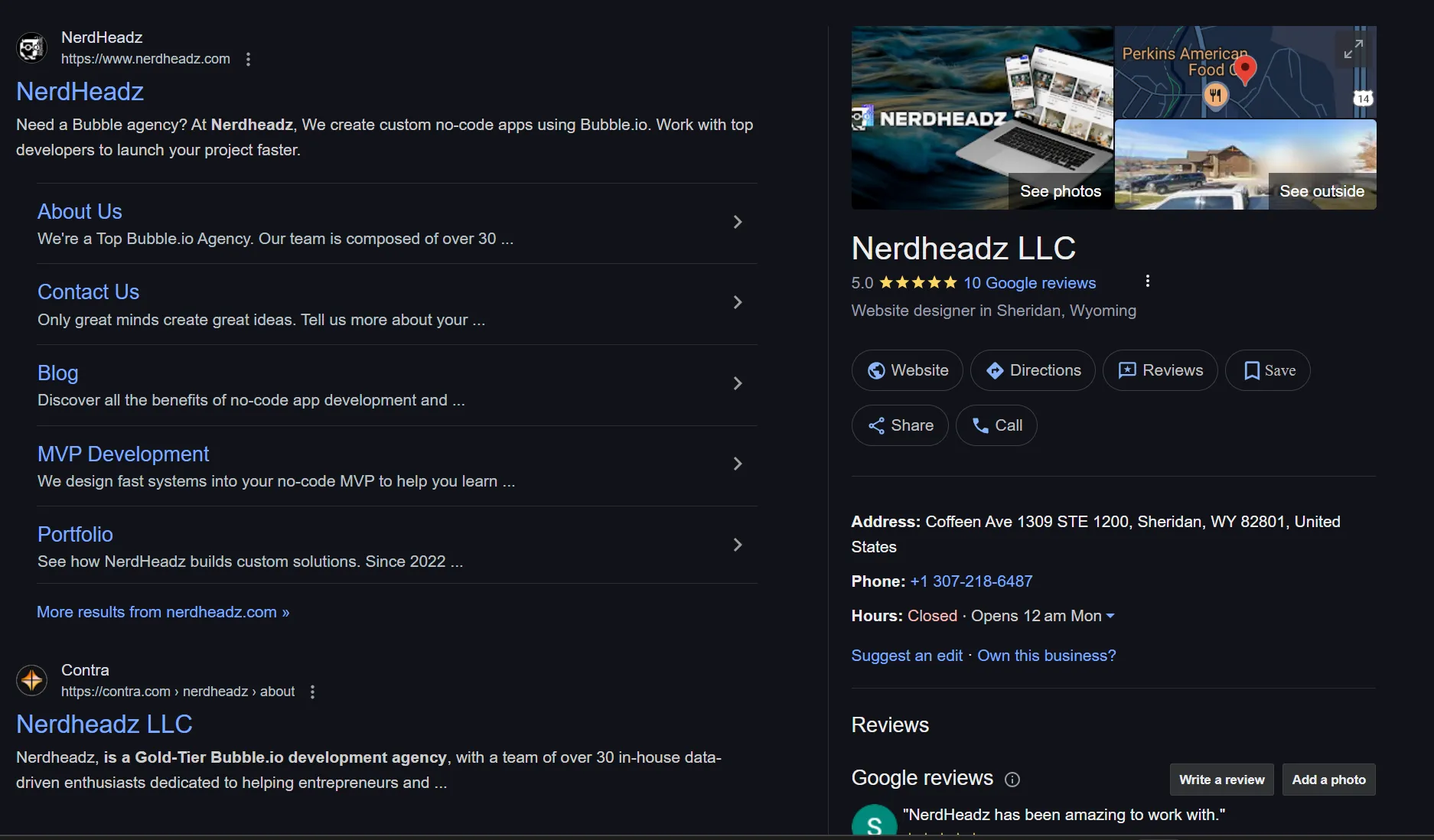Expand the Blog sitelink chevron
The image size is (1434, 840).
pyautogui.click(x=738, y=383)
